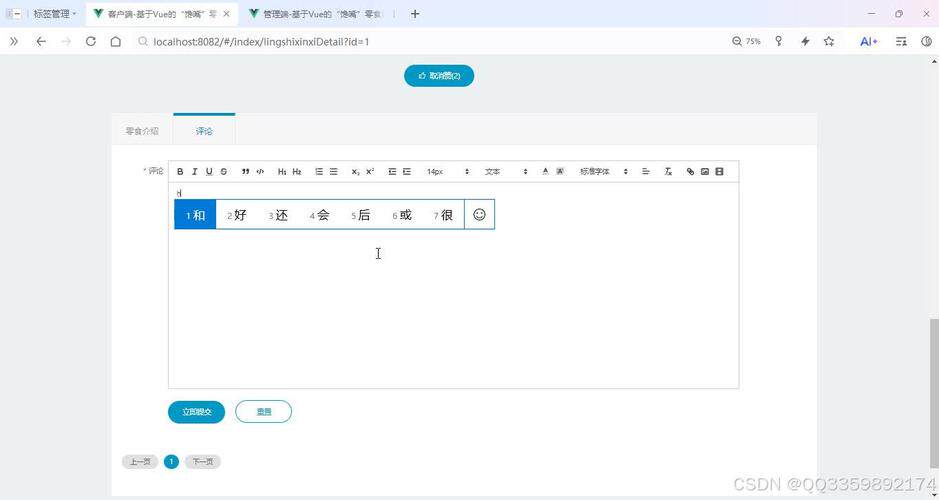Insert a video into the comment
The image size is (939, 500).
[x=720, y=172]
